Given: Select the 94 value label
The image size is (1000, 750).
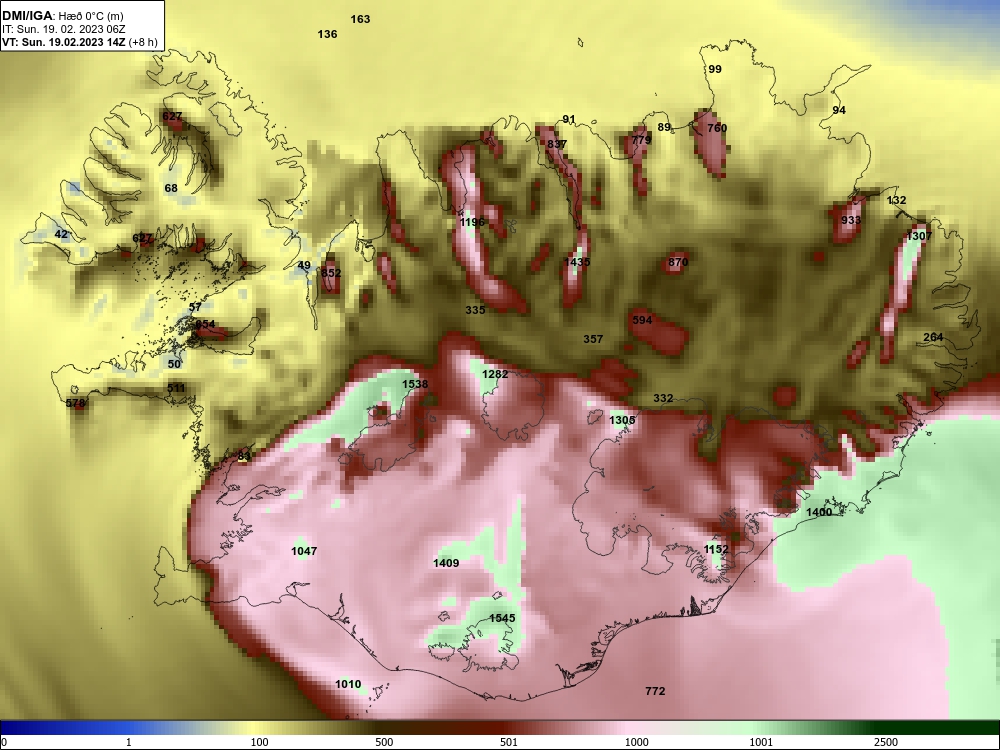Looking at the screenshot, I should click(x=839, y=110).
